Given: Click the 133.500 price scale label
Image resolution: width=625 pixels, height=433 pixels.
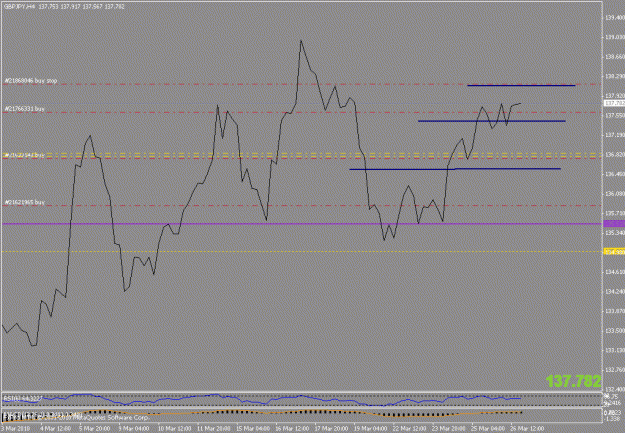Looking at the screenshot, I should 615,331.
